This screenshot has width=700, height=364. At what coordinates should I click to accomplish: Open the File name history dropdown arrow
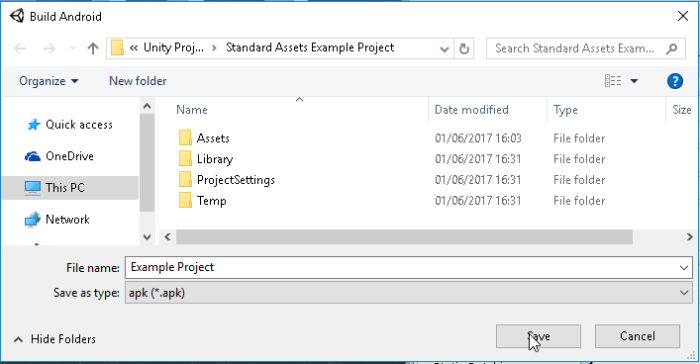[x=683, y=268]
